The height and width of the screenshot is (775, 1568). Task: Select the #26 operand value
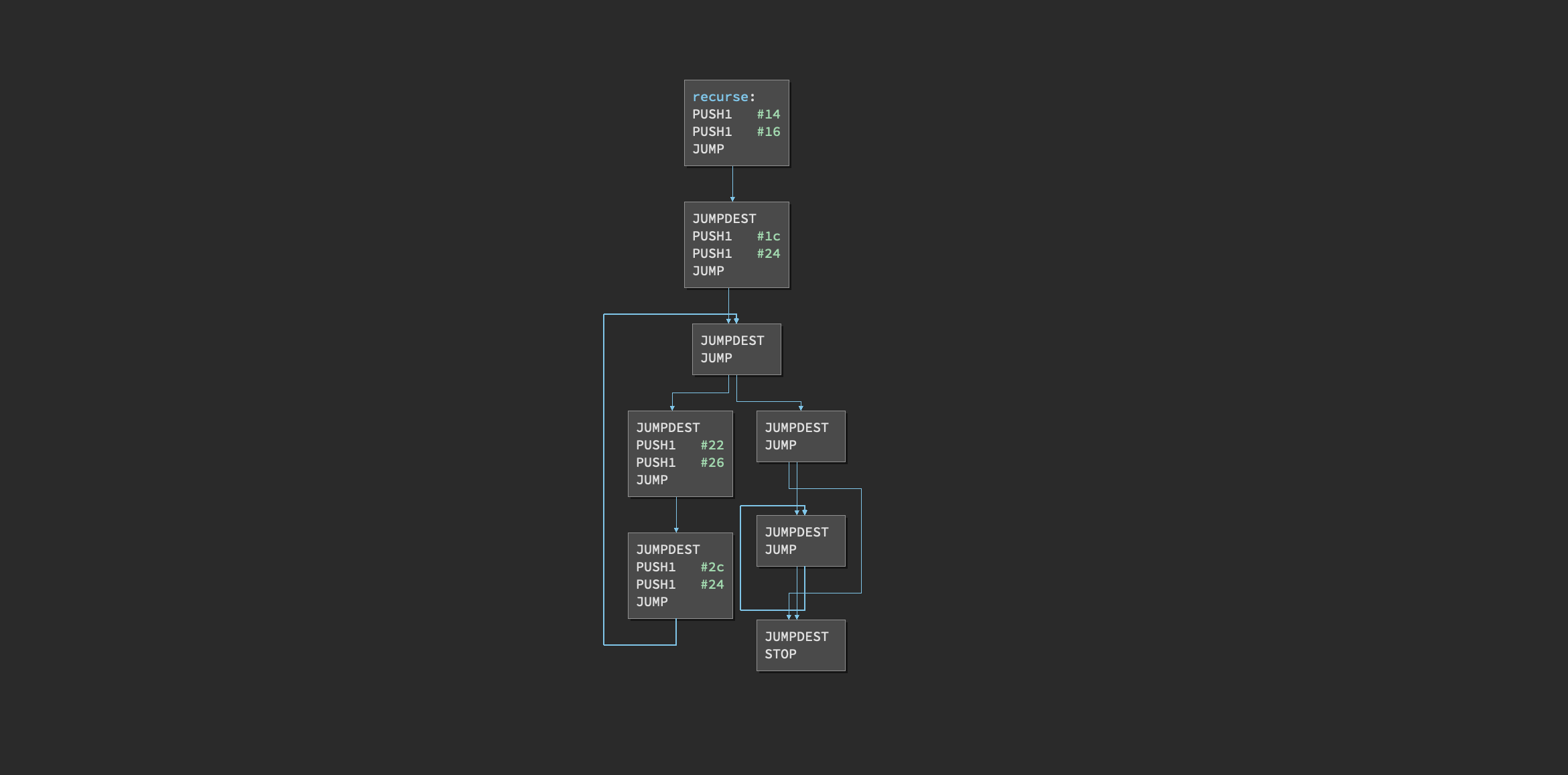click(x=712, y=463)
